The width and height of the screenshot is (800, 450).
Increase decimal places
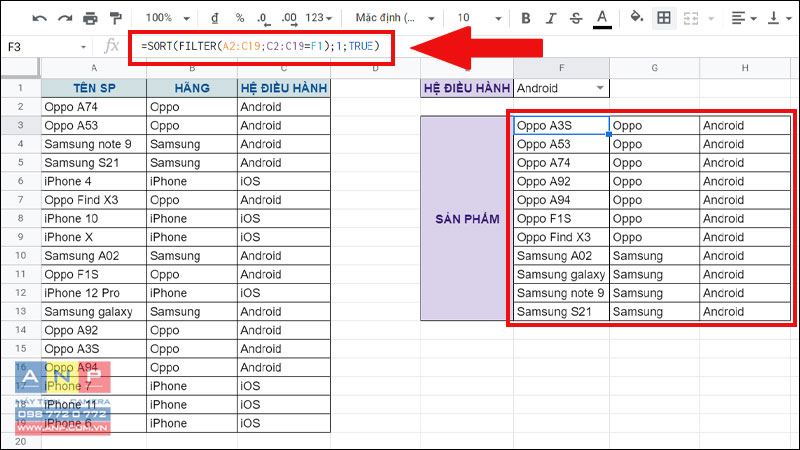289,19
